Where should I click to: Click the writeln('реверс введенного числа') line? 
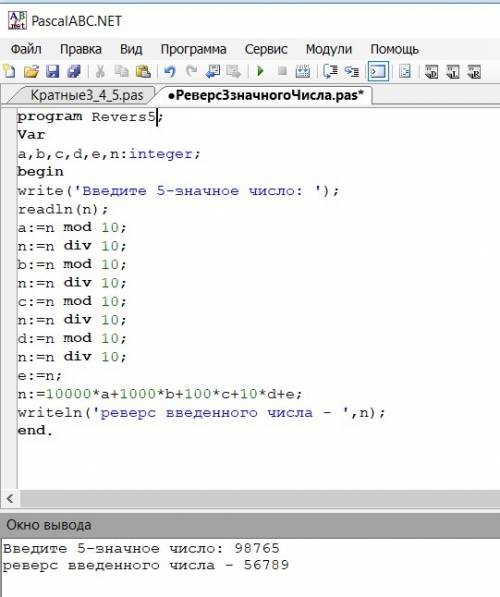(x=201, y=413)
